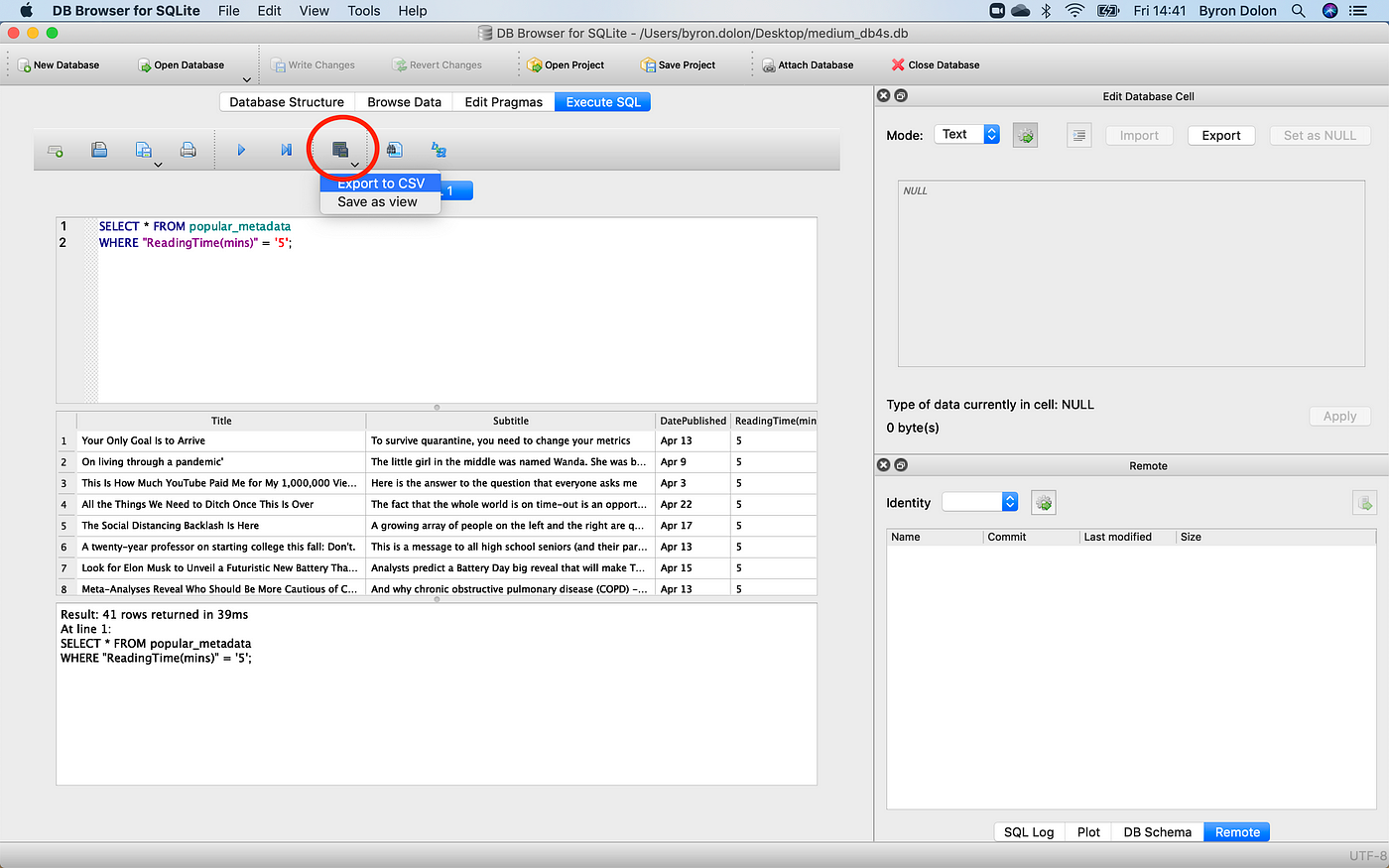Open the Spotlight search icon in menu bar
The image size is (1389, 868).
[1298, 11]
